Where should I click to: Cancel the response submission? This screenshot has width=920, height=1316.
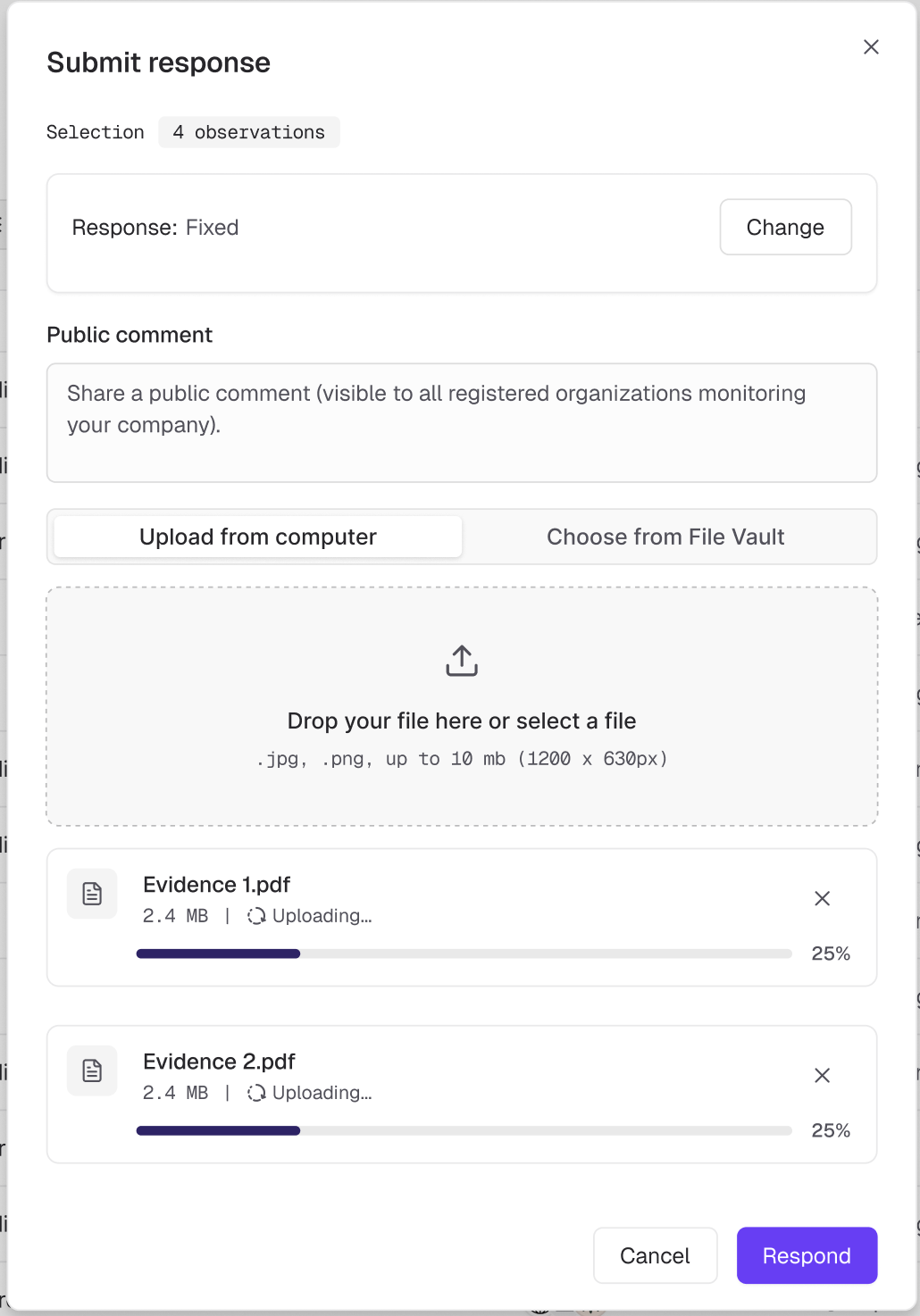pyautogui.click(x=655, y=1255)
